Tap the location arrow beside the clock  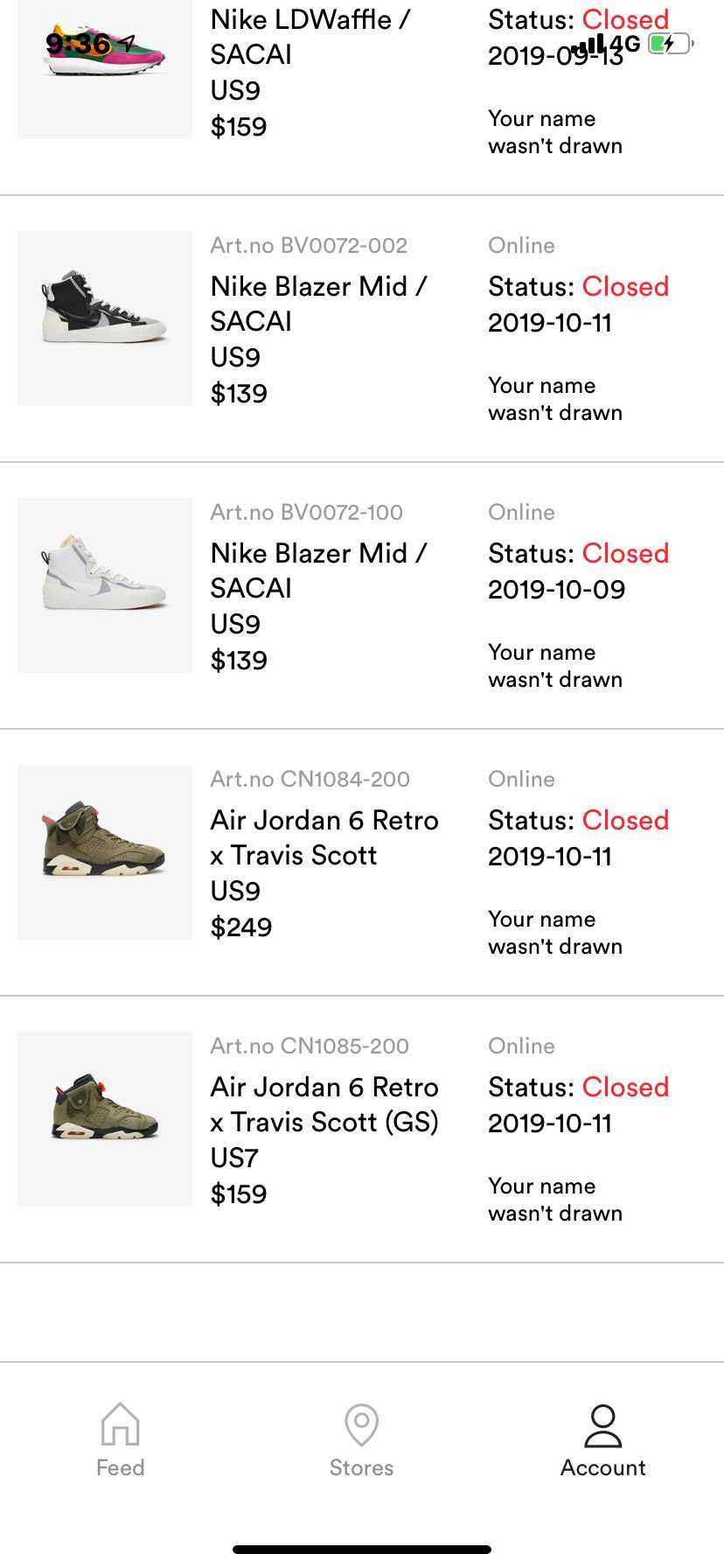click(x=129, y=42)
